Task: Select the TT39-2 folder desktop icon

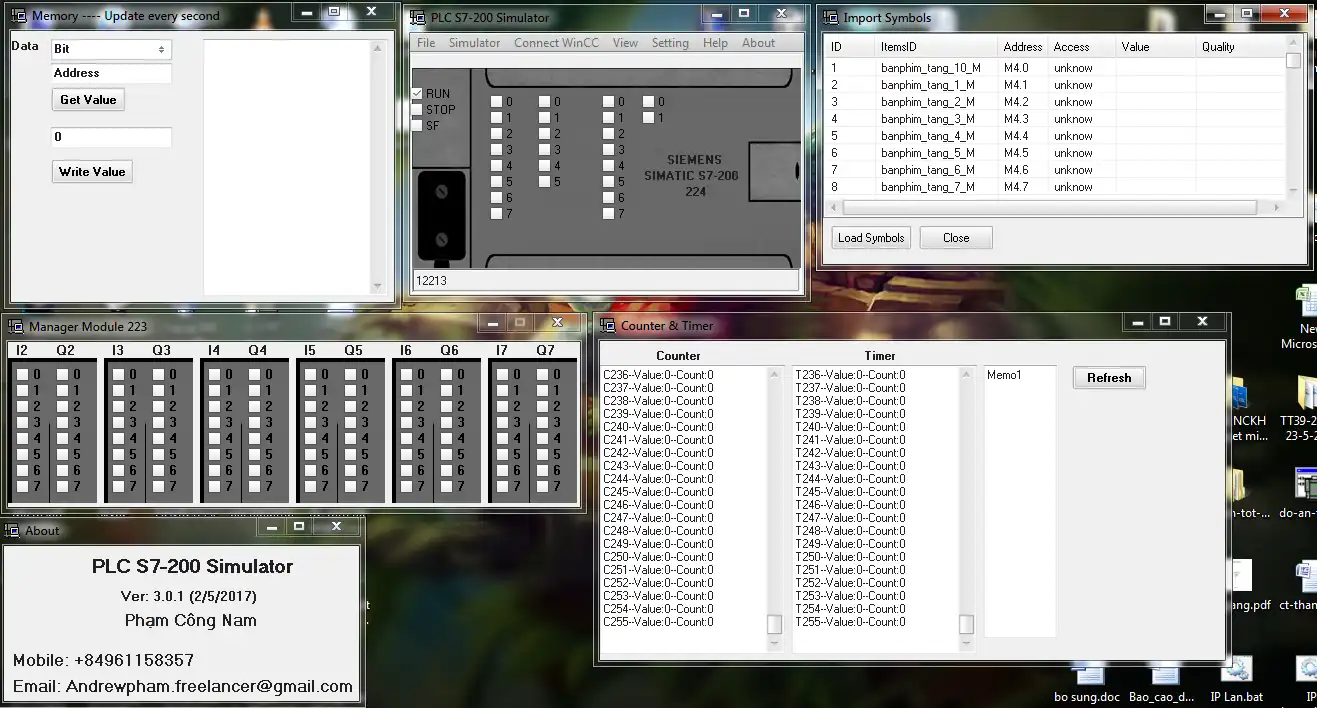Action: point(1300,410)
